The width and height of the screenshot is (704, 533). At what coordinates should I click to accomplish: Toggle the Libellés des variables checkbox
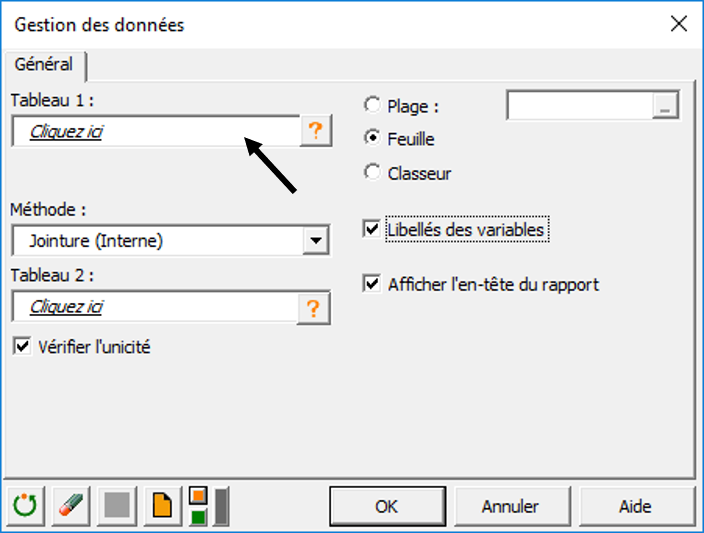tap(373, 230)
